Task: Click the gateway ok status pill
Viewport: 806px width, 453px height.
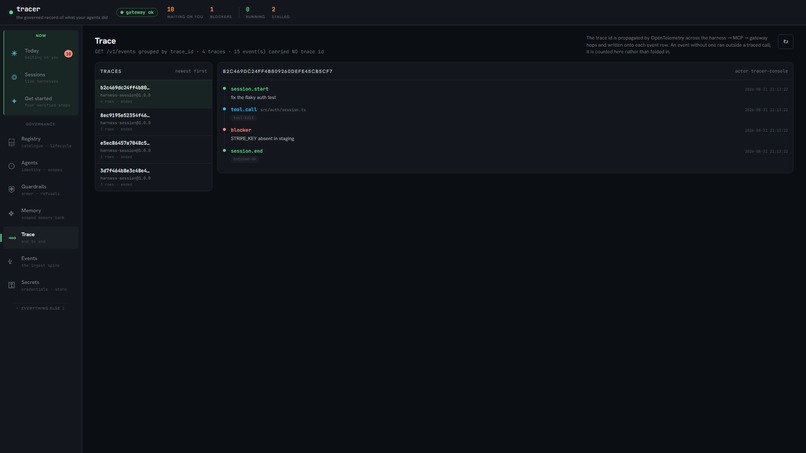Action: 137,12
